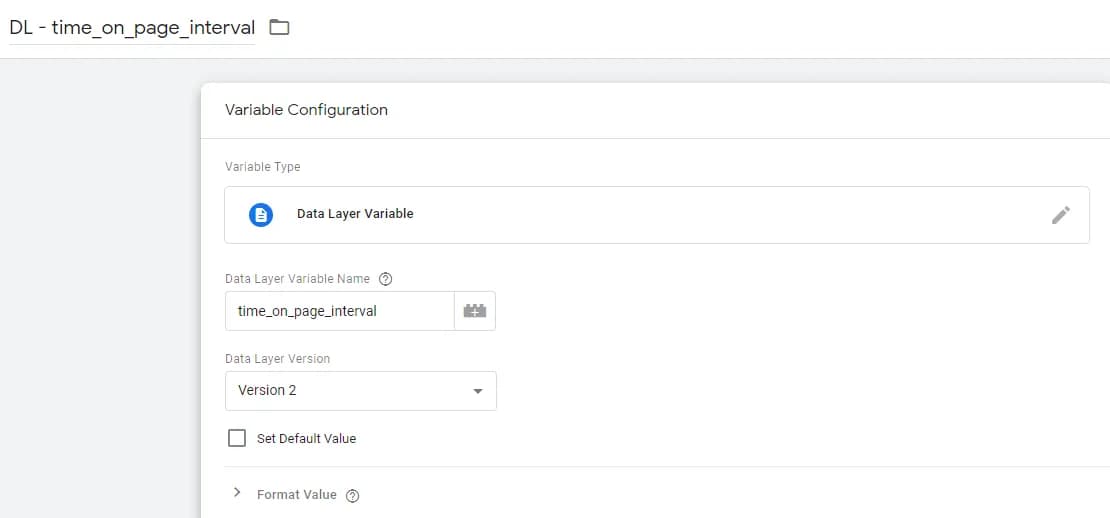
Task: Open help for Data Layer Variable Name
Action: coord(386,279)
